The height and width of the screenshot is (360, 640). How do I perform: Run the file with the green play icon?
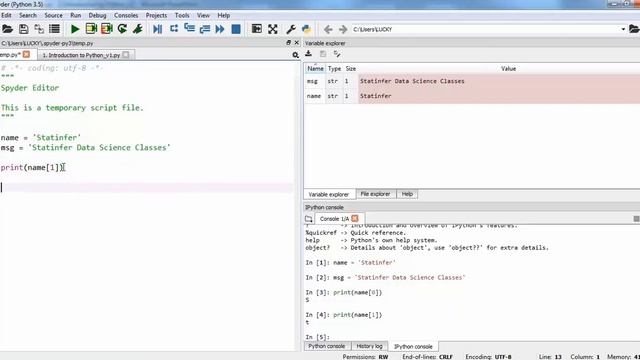click(x=75, y=29)
